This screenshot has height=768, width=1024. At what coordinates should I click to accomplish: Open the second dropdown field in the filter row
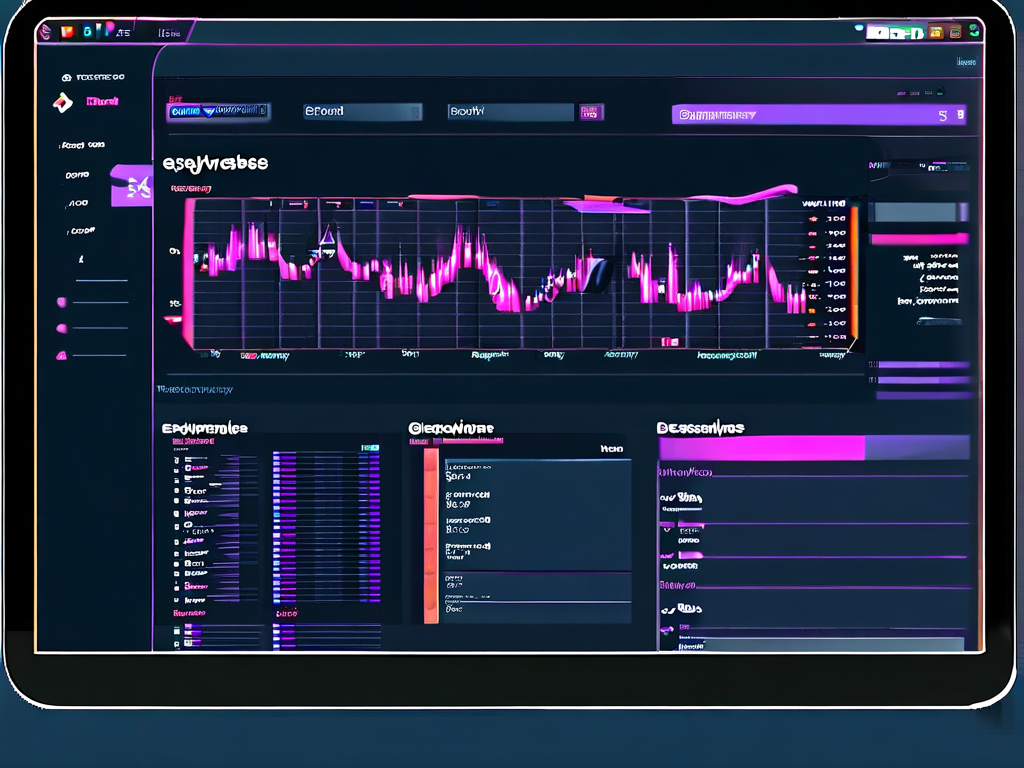click(x=362, y=112)
